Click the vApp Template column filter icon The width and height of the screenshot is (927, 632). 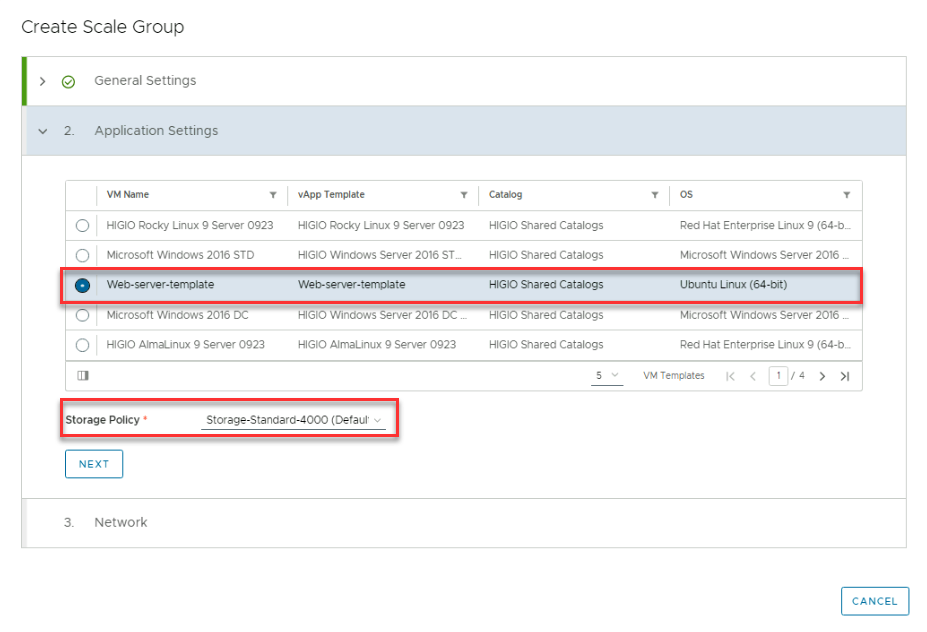pyautogui.click(x=464, y=195)
